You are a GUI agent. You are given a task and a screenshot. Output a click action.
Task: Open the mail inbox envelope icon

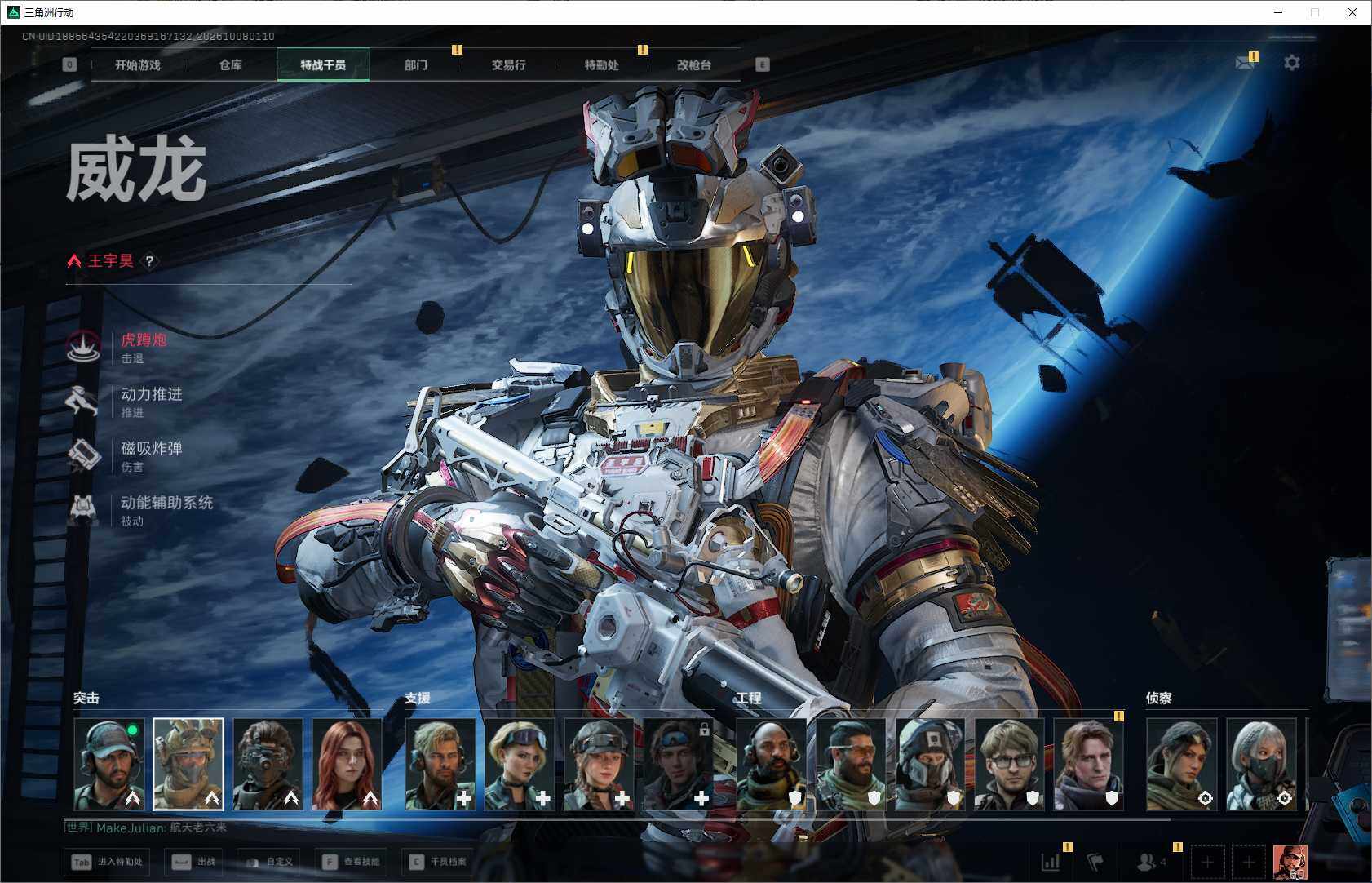pos(1245,63)
